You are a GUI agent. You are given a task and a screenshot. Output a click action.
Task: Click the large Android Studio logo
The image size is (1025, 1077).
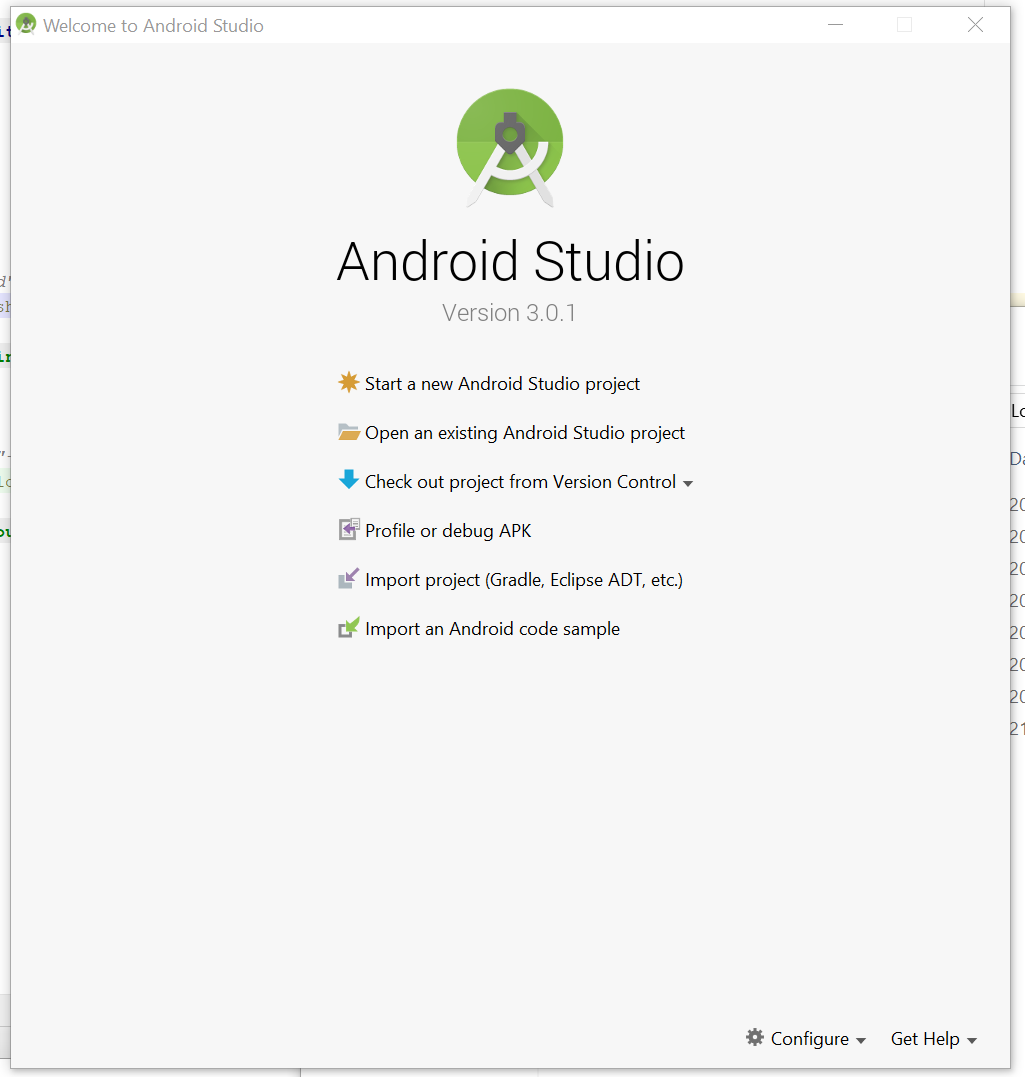pos(510,147)
